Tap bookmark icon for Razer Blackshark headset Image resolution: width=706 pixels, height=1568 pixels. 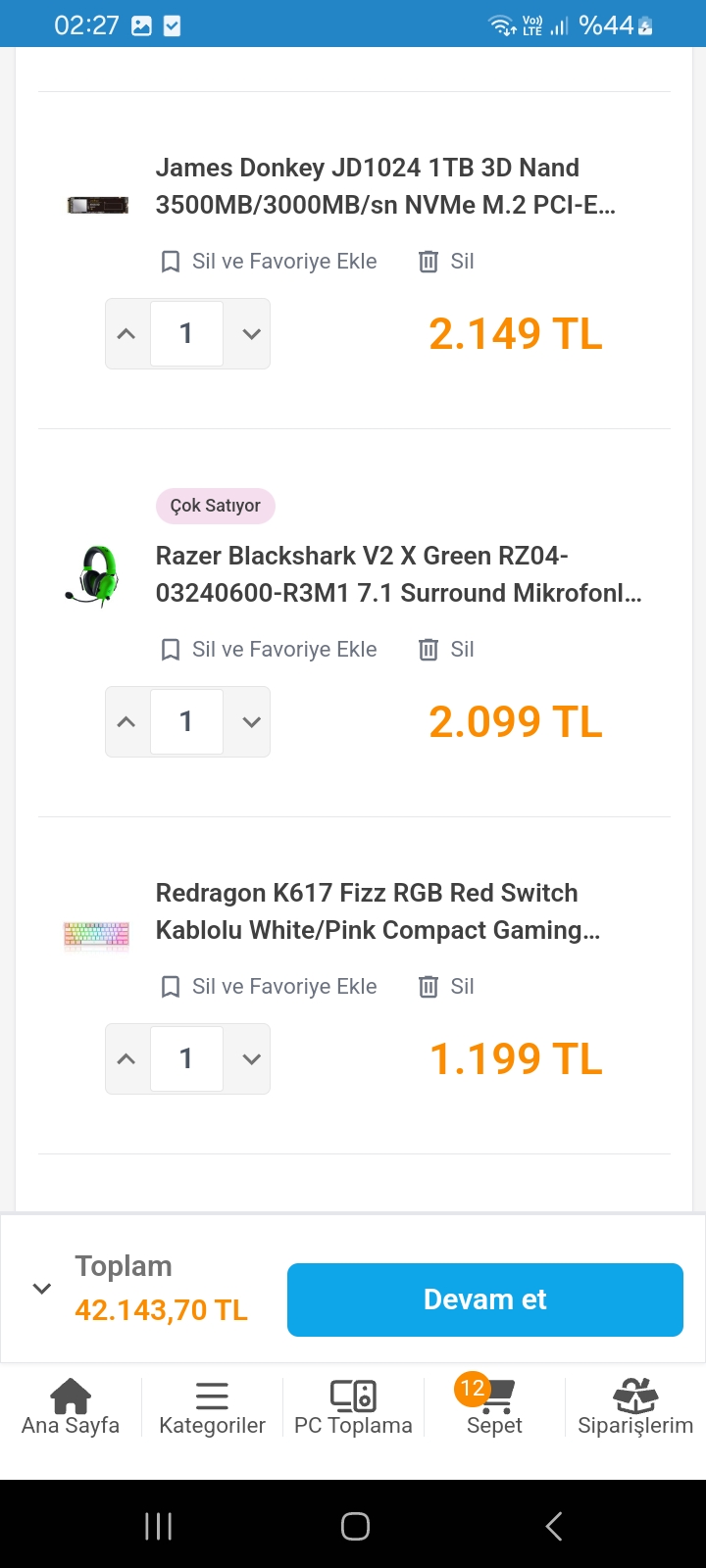point(171,650)
